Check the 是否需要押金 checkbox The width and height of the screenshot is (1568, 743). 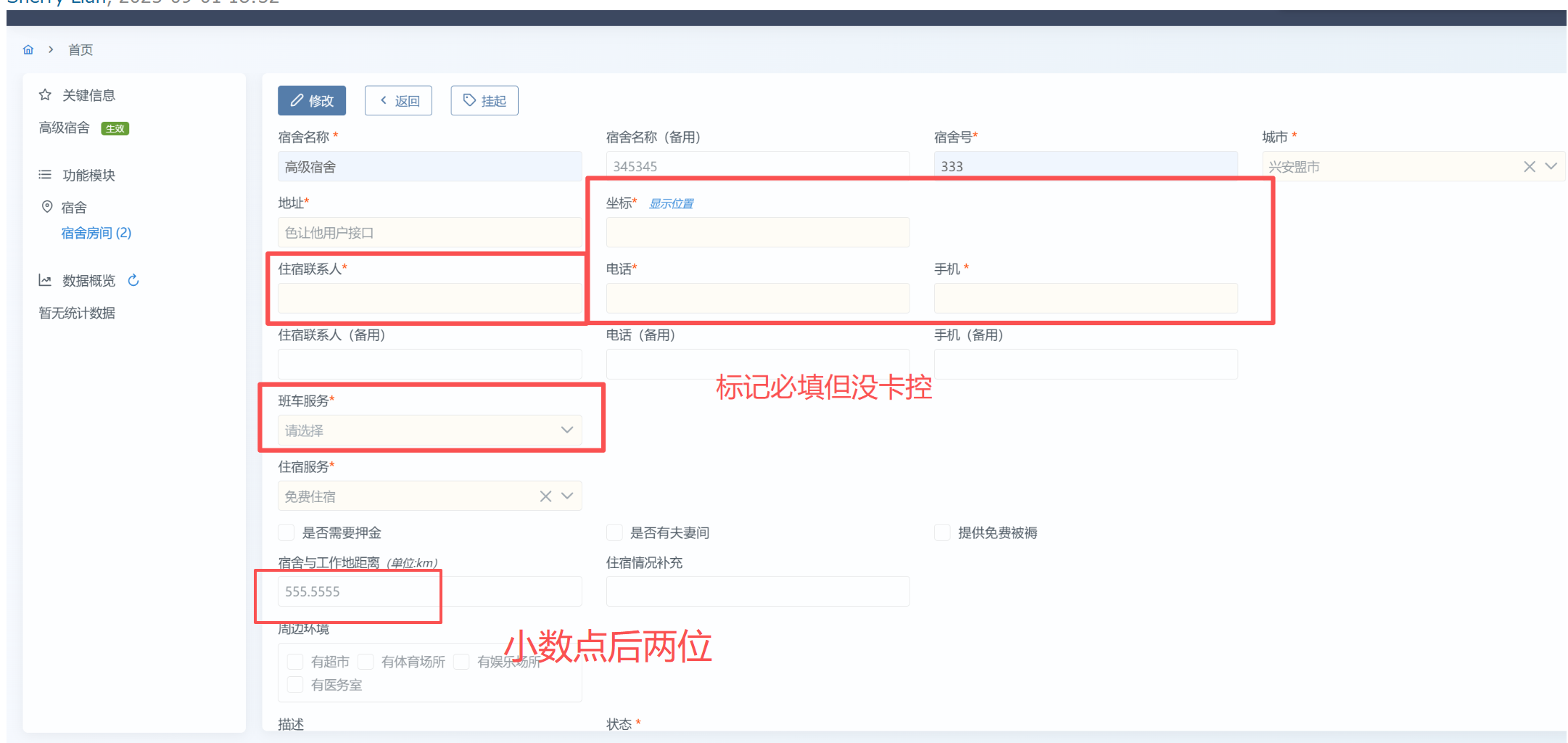coord(286,533)
